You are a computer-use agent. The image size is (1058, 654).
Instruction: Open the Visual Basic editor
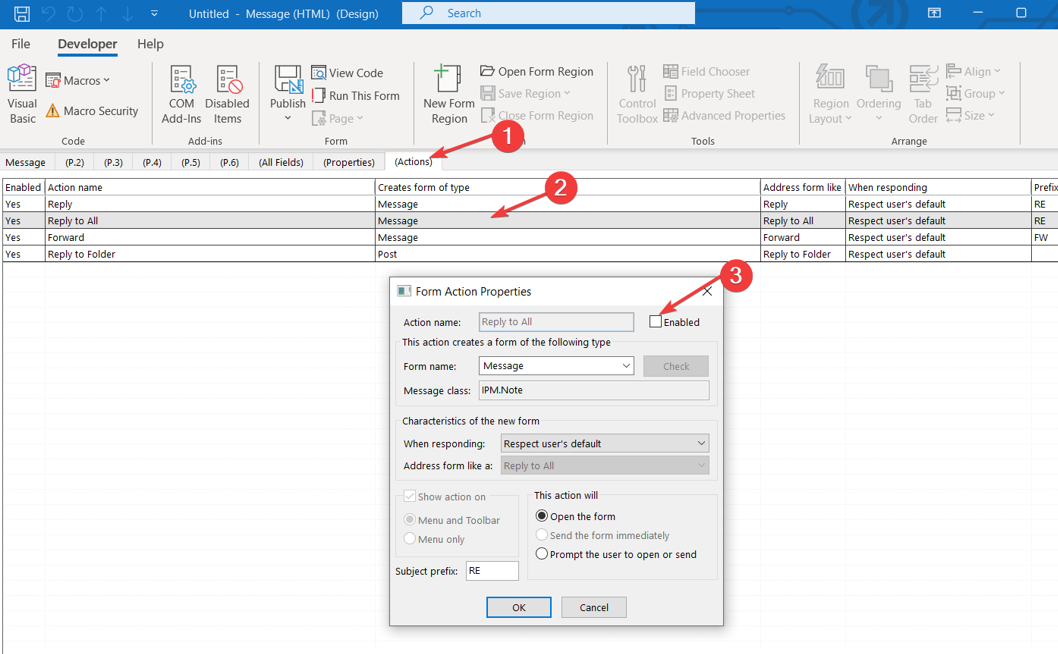[x=22, y=95]
